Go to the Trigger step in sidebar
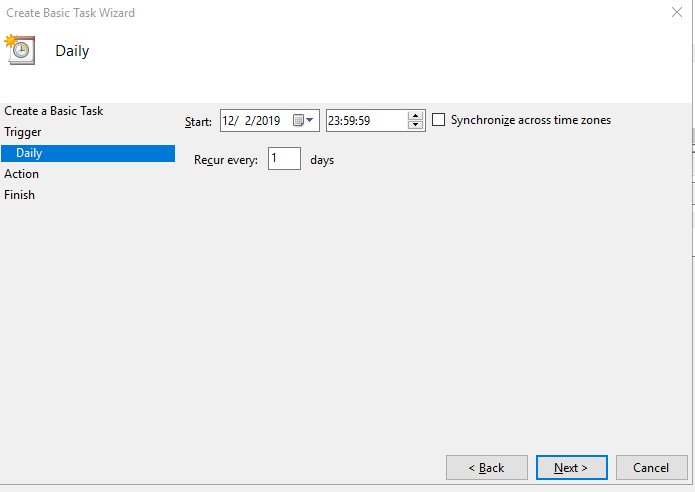Screen dimensions: 695x492 coord(23,132)
